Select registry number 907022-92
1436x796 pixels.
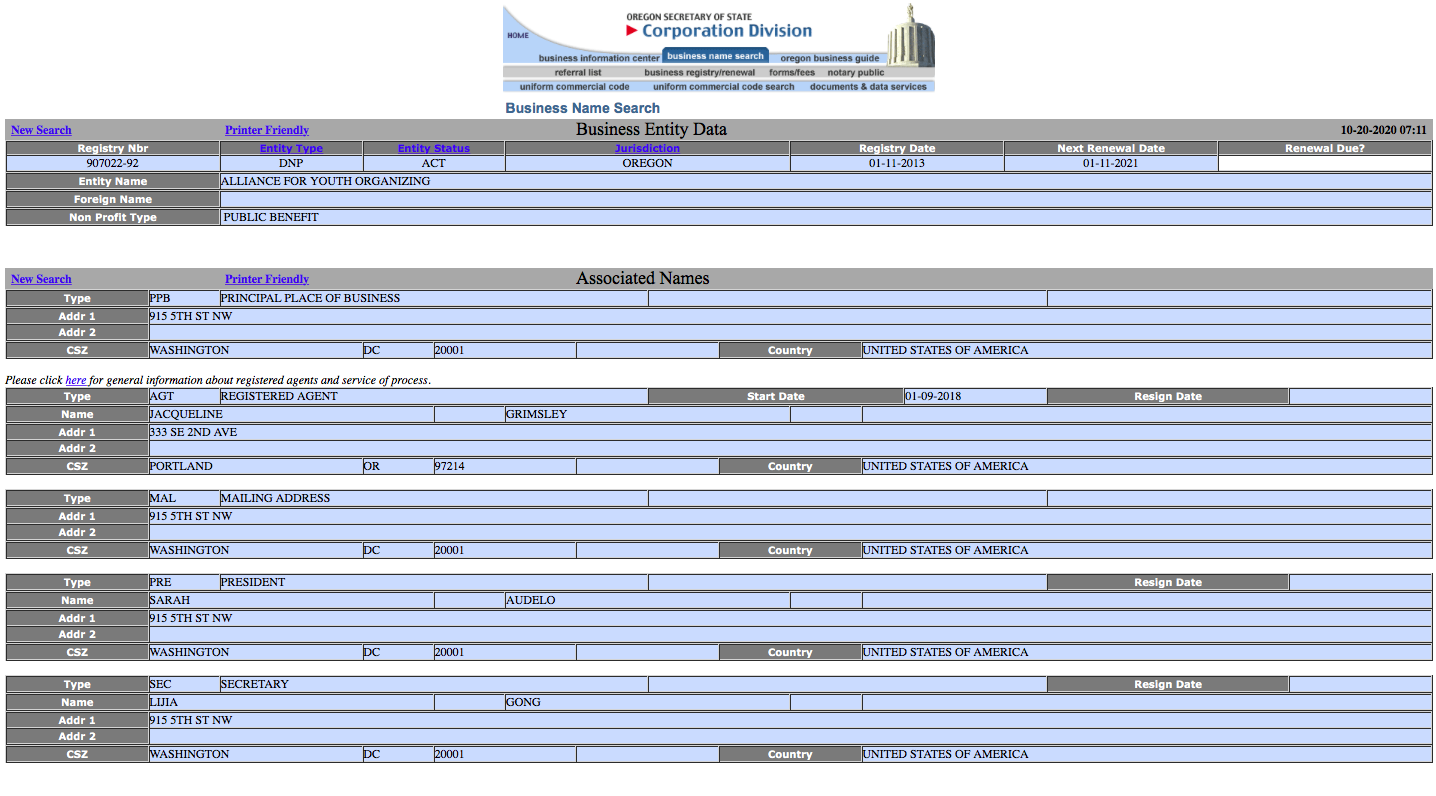[113, 163]
